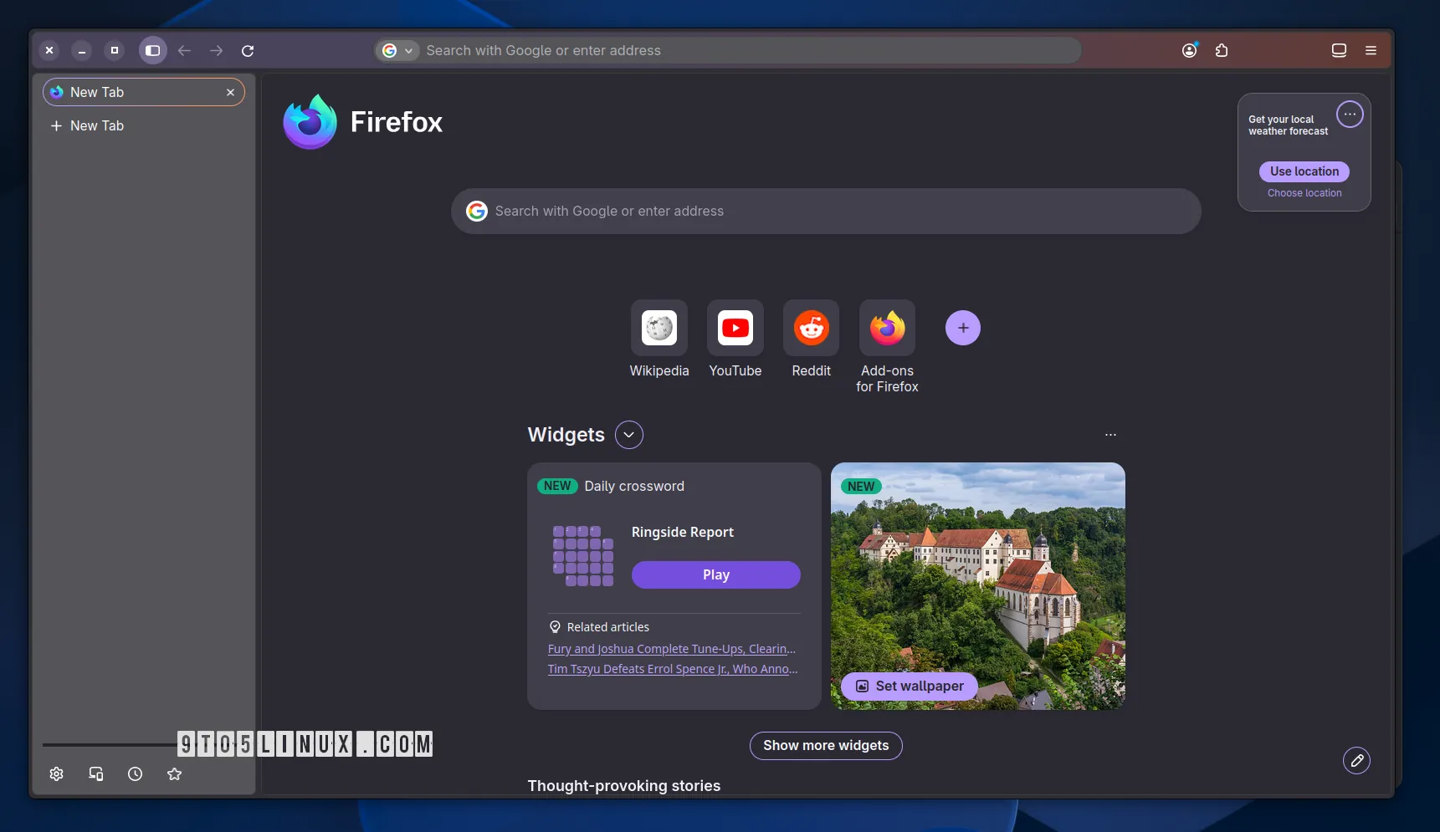Image resolution: width=1440 pixels, height=832 pixels.
Task: Open sidebar settings gear icon
Action: point(56,774)
